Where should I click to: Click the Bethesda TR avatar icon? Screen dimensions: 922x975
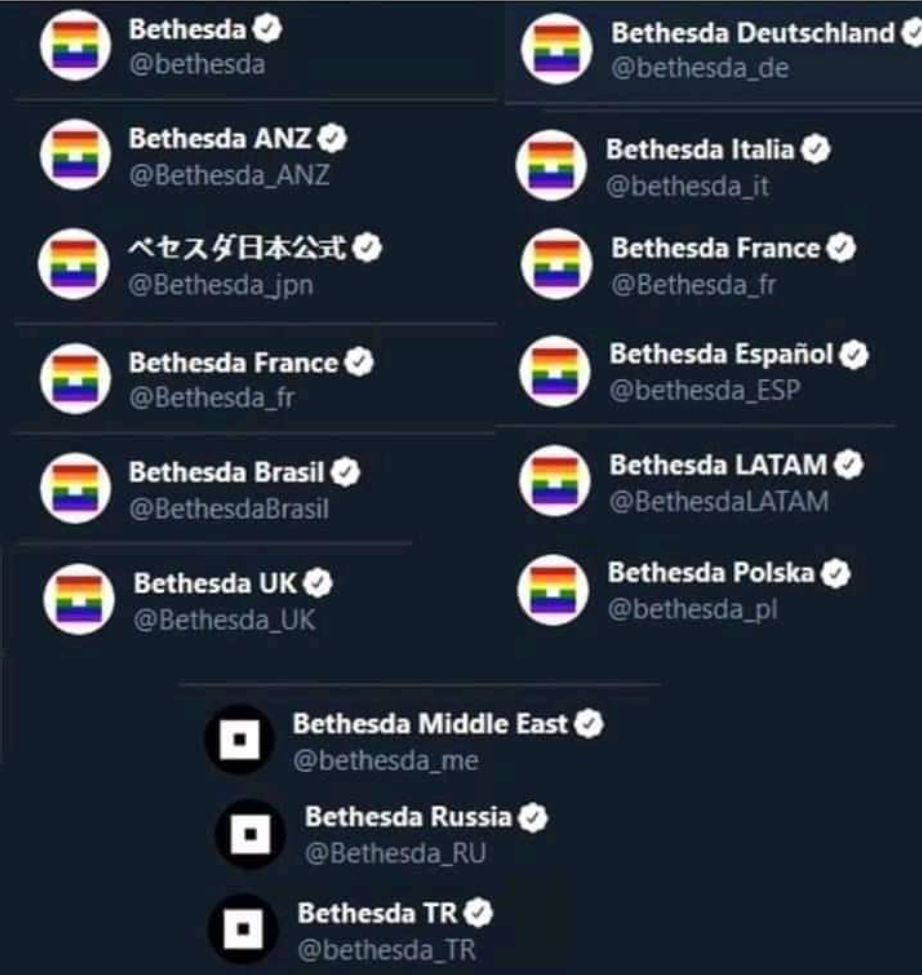242,930
